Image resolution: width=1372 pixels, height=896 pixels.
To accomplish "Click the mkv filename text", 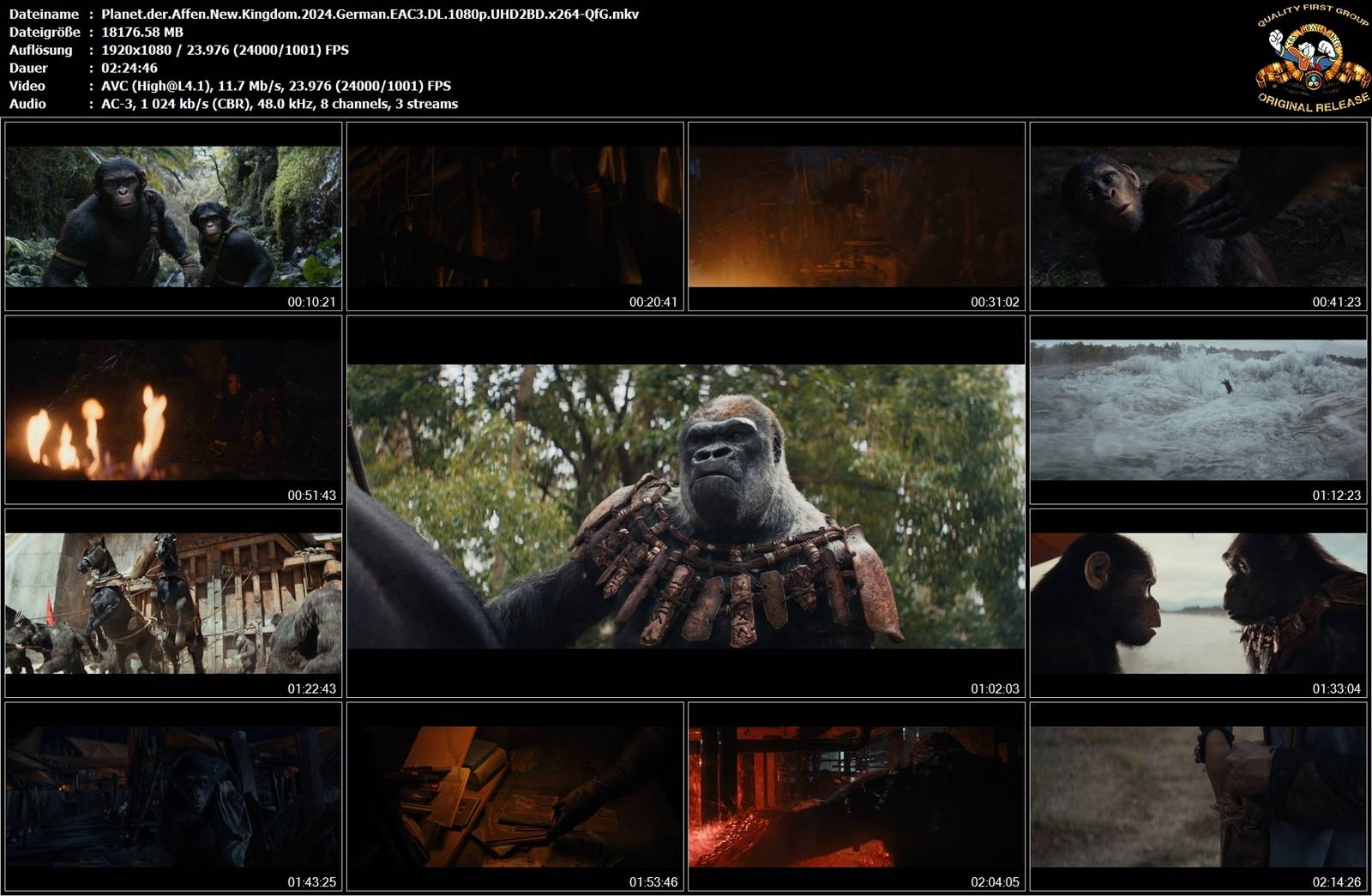I will 370,14.
